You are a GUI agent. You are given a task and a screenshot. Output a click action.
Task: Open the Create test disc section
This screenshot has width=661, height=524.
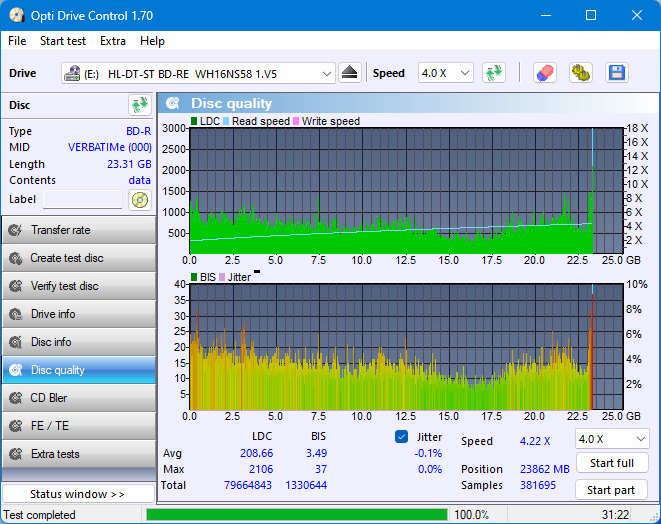pyautogui.click(x=79, y=258)
